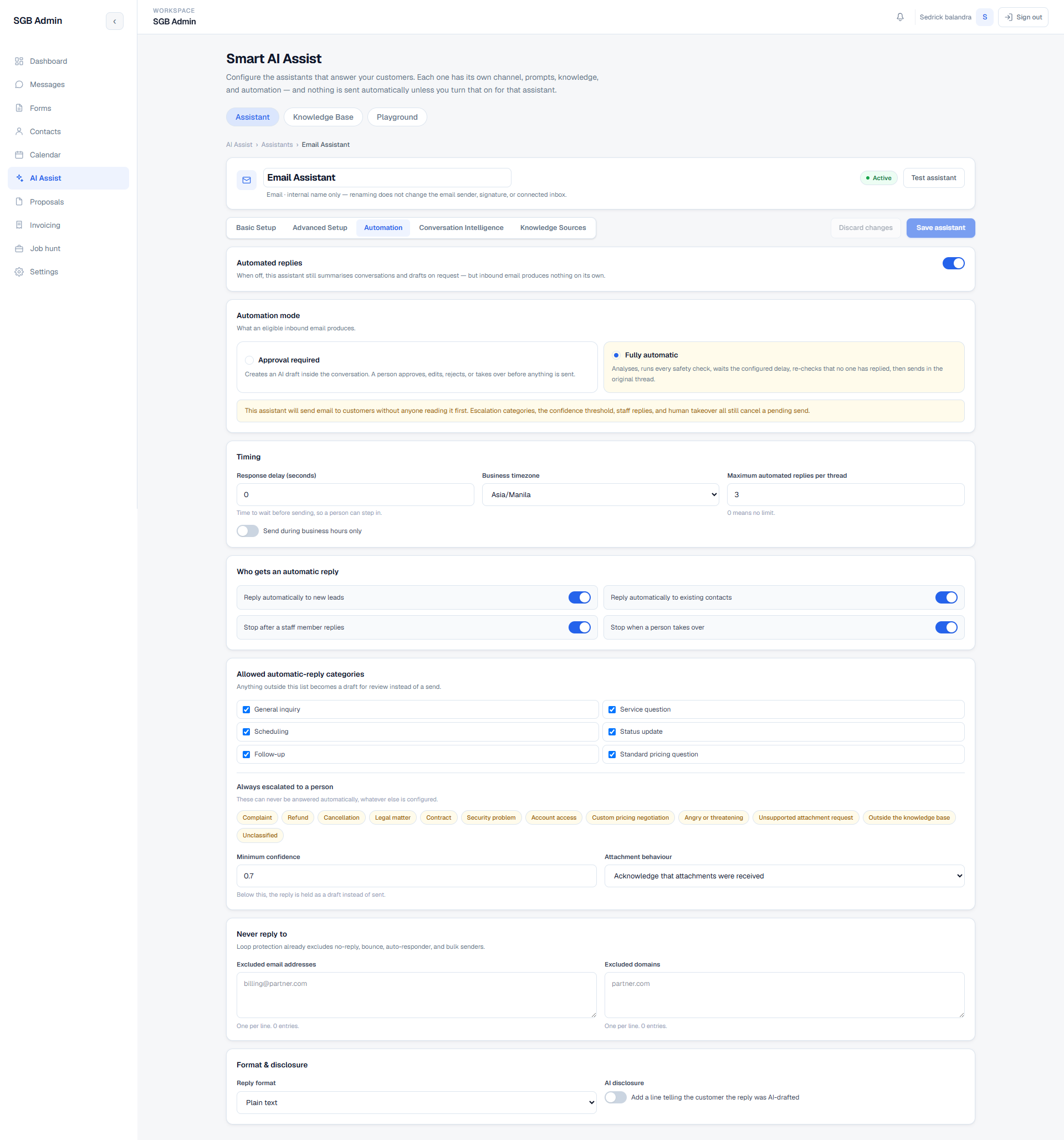Click the Maximum automated replies per thread field

846,494
